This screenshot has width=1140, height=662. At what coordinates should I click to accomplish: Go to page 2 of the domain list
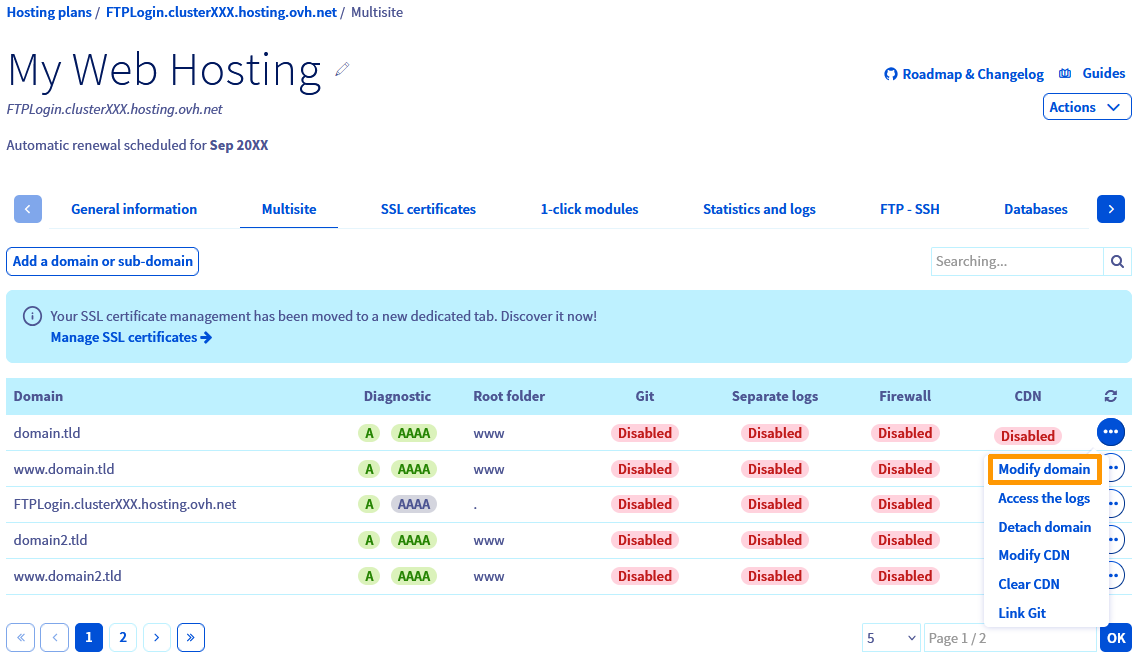tap(122, 637)
